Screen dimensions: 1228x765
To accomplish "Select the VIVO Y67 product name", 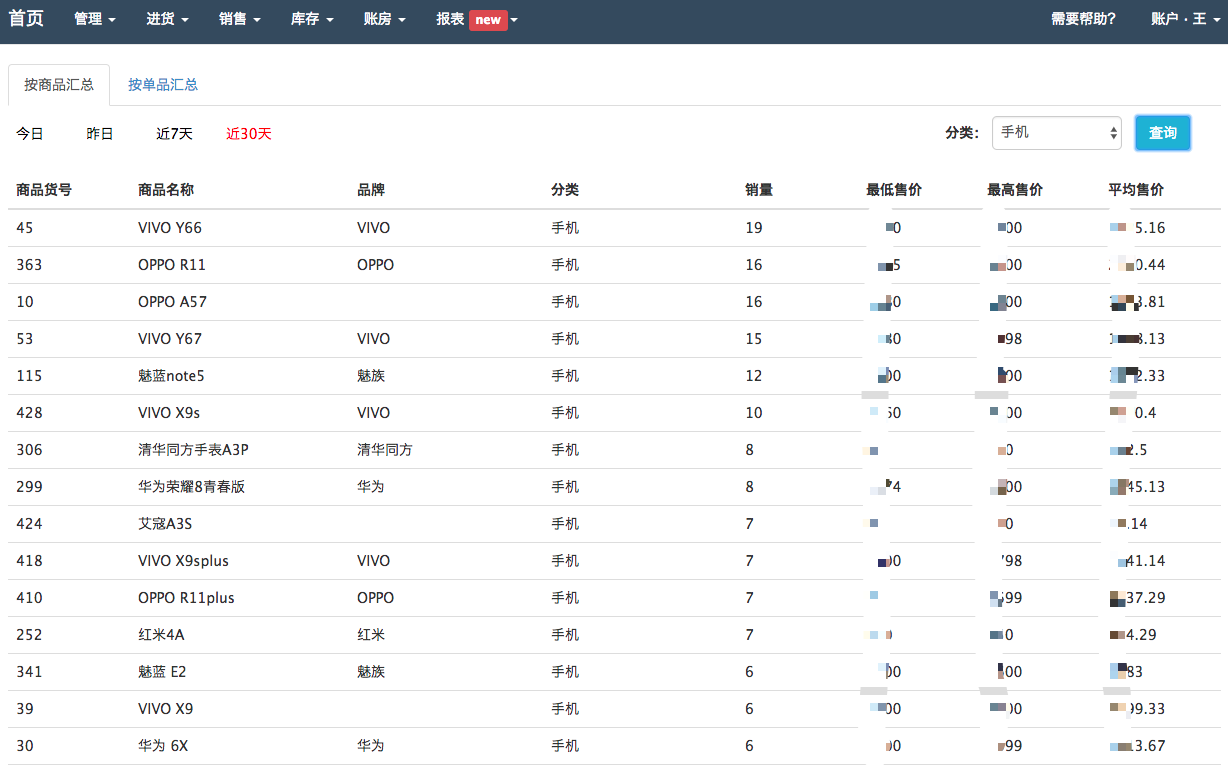I will coord(170,339).
